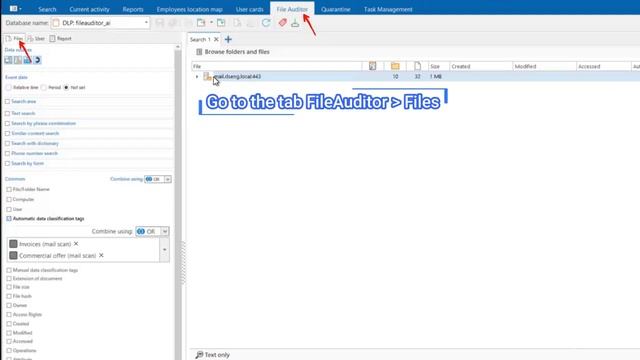
Task: Expand the mail.dseng.local:443 tree node
Action: pyautogui.click(x=197, y=76)
